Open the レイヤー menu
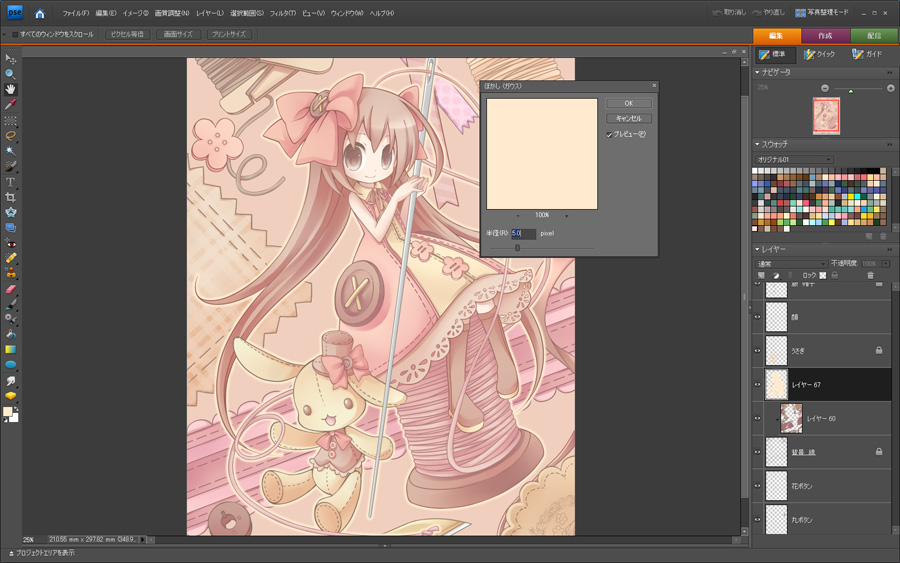The height and width of the screenshot is (563, 900). point(210,13)
